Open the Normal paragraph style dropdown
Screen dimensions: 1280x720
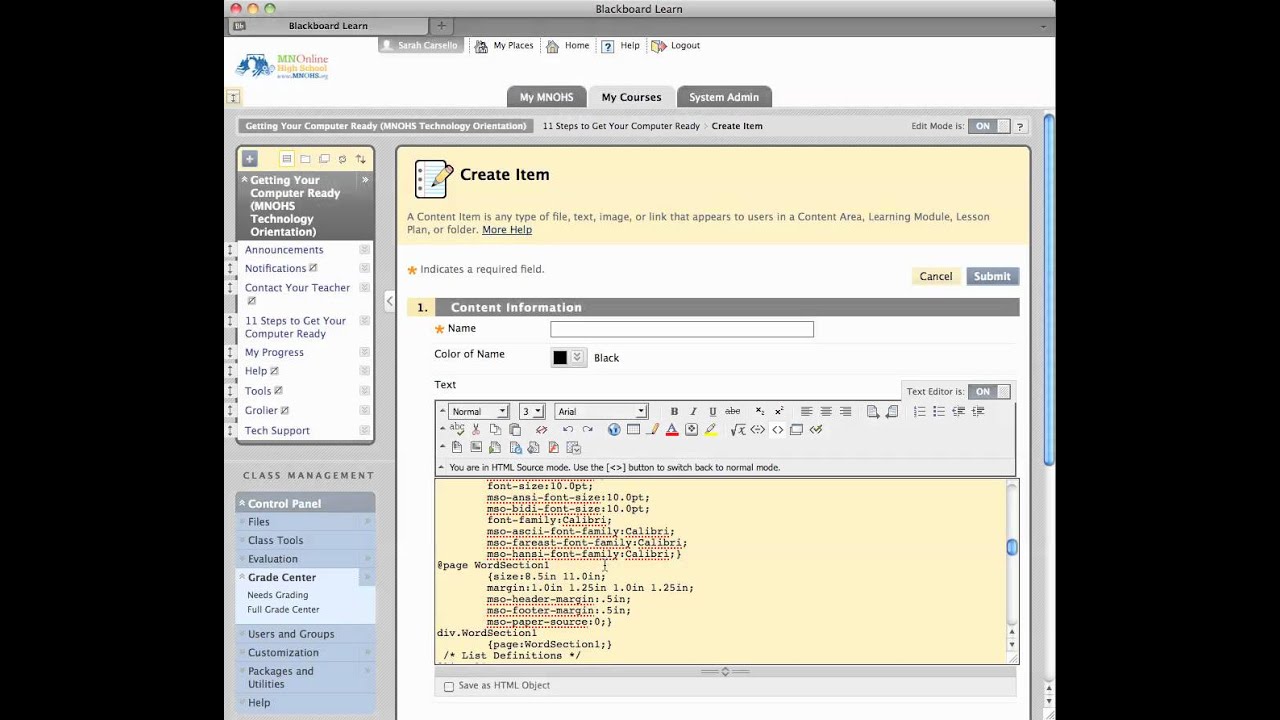pyautogui.click(x=479, y=411)
